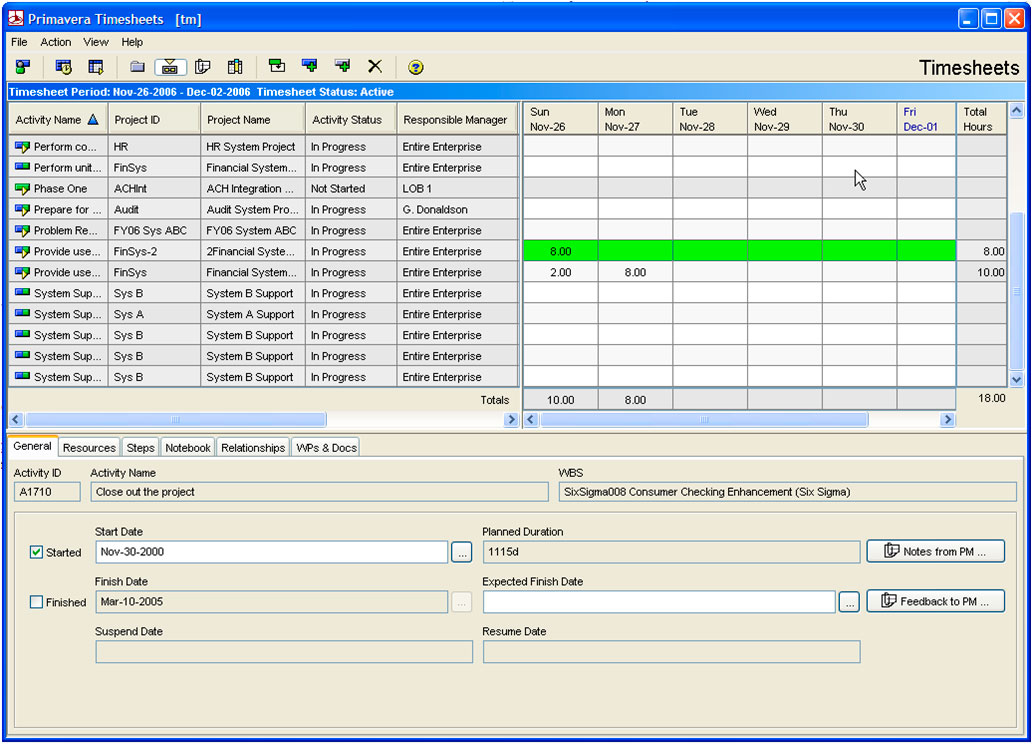
Task: Sort by Activity Name column header
Action: click(x=58, y=120)
